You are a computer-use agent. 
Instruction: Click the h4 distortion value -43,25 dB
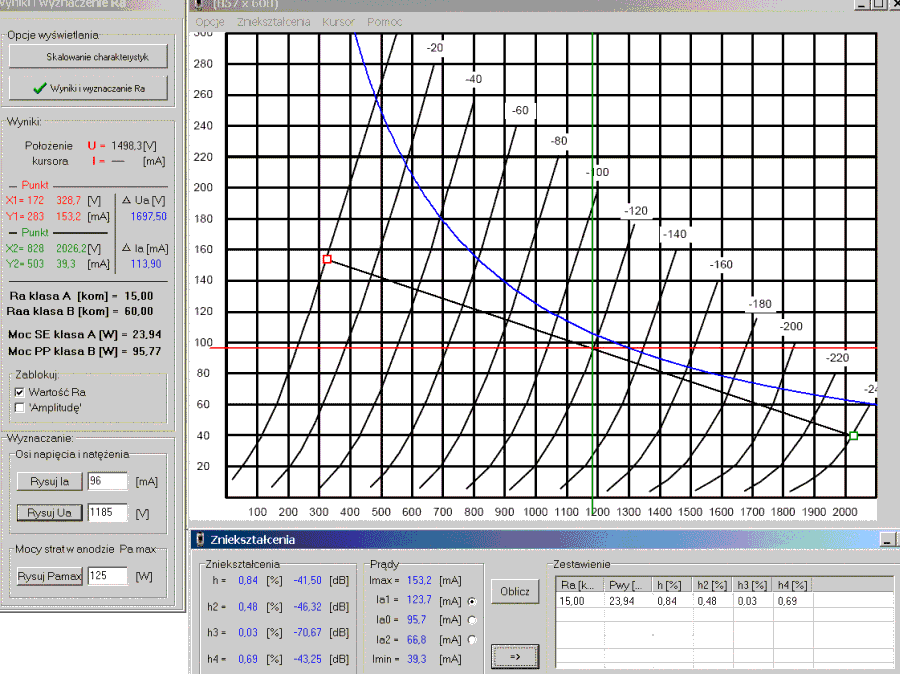(x=308, y=659)
